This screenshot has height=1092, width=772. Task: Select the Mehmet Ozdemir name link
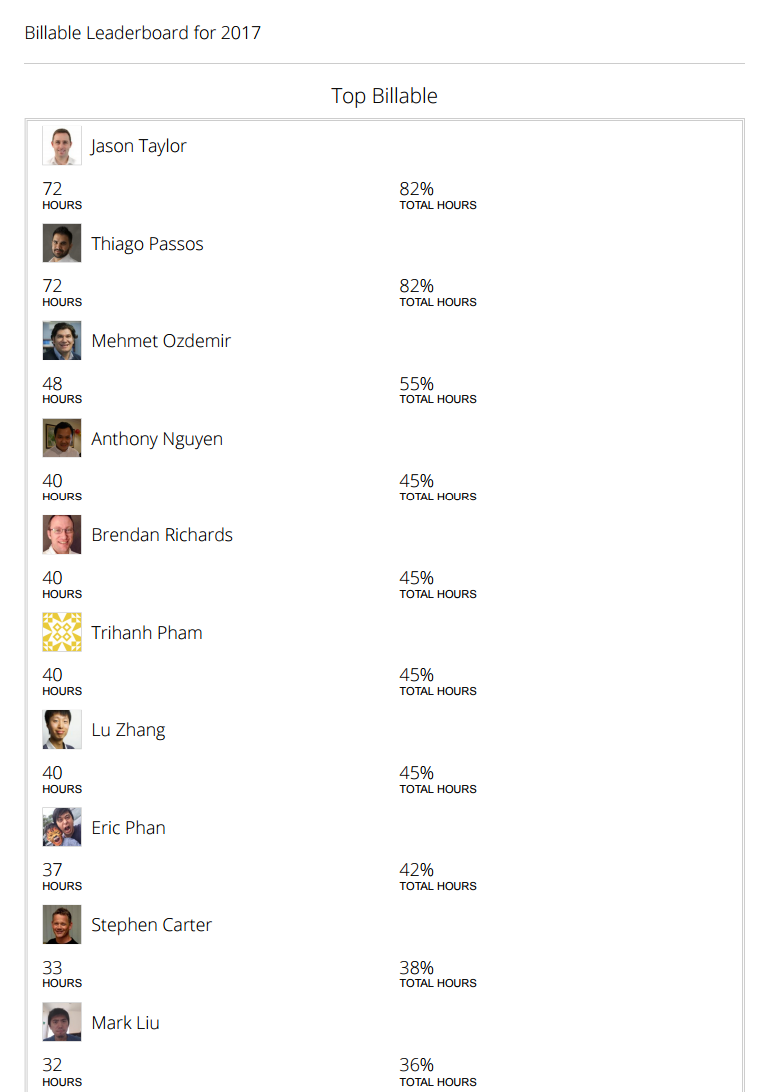pyautogui.click(x=161, y=341)
